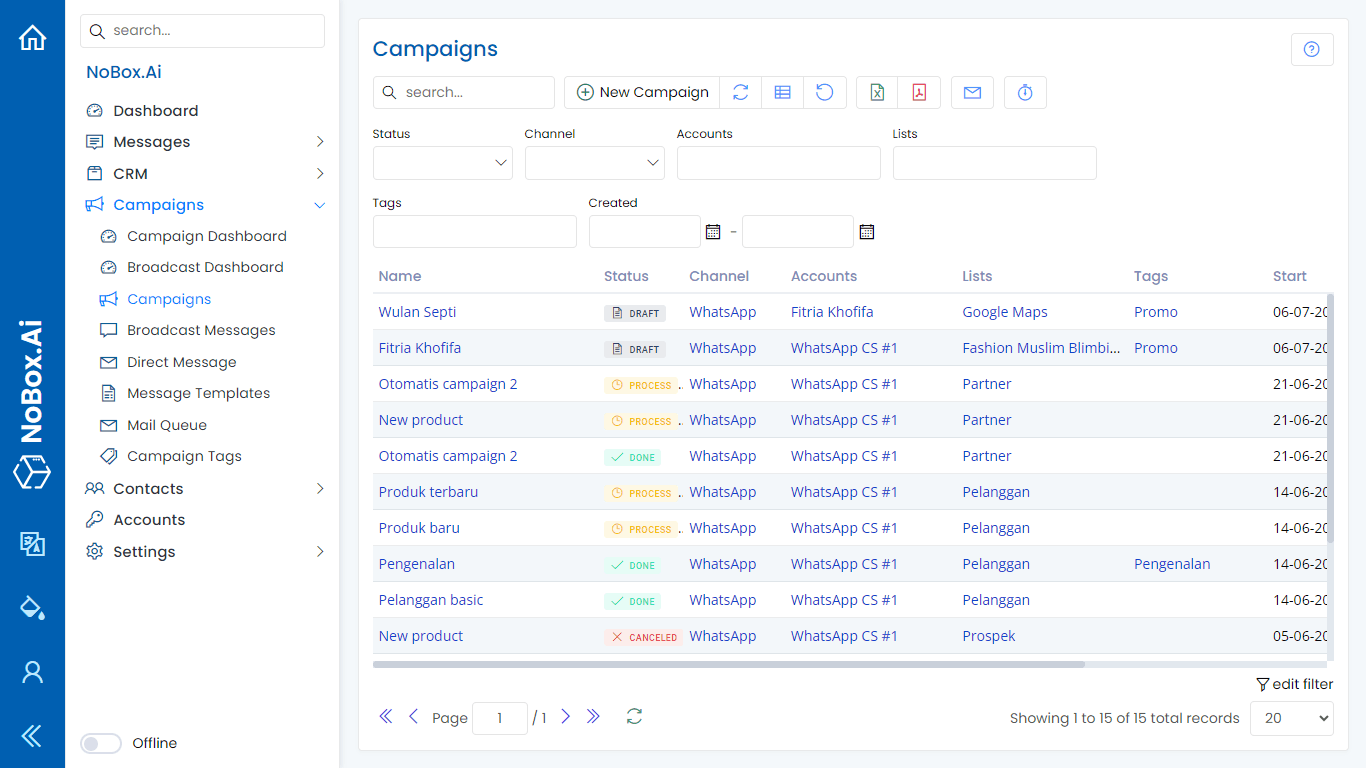Image resolution: width=1366 pixels, height=768 pixels.
Task: Expand the Contacts section
Action: pyautogui.click(x=146, y=488)
